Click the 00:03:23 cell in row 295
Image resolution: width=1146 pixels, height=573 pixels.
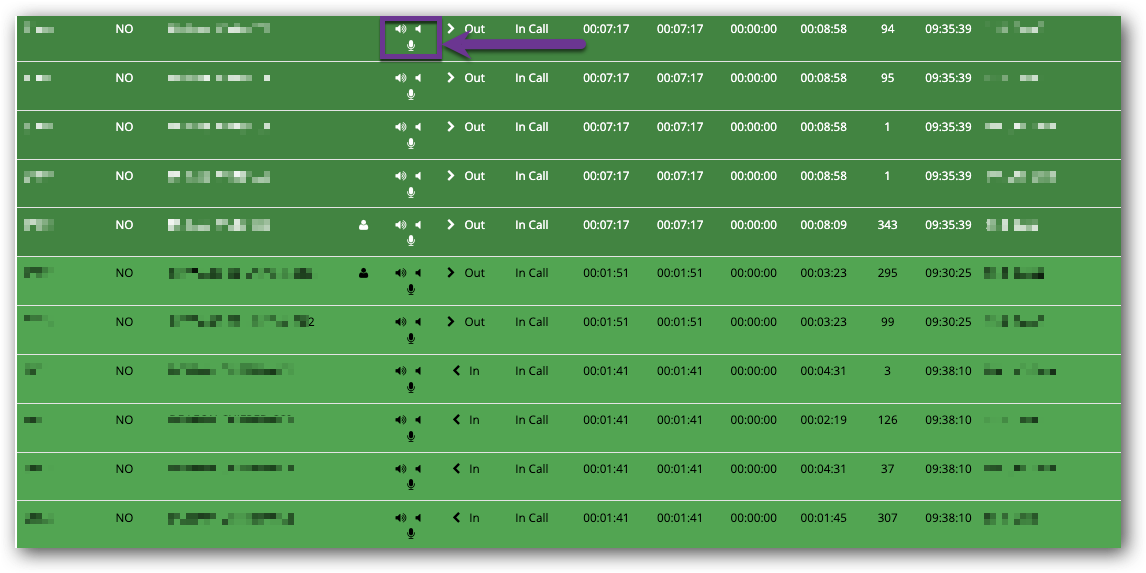[x=824, y=273]
